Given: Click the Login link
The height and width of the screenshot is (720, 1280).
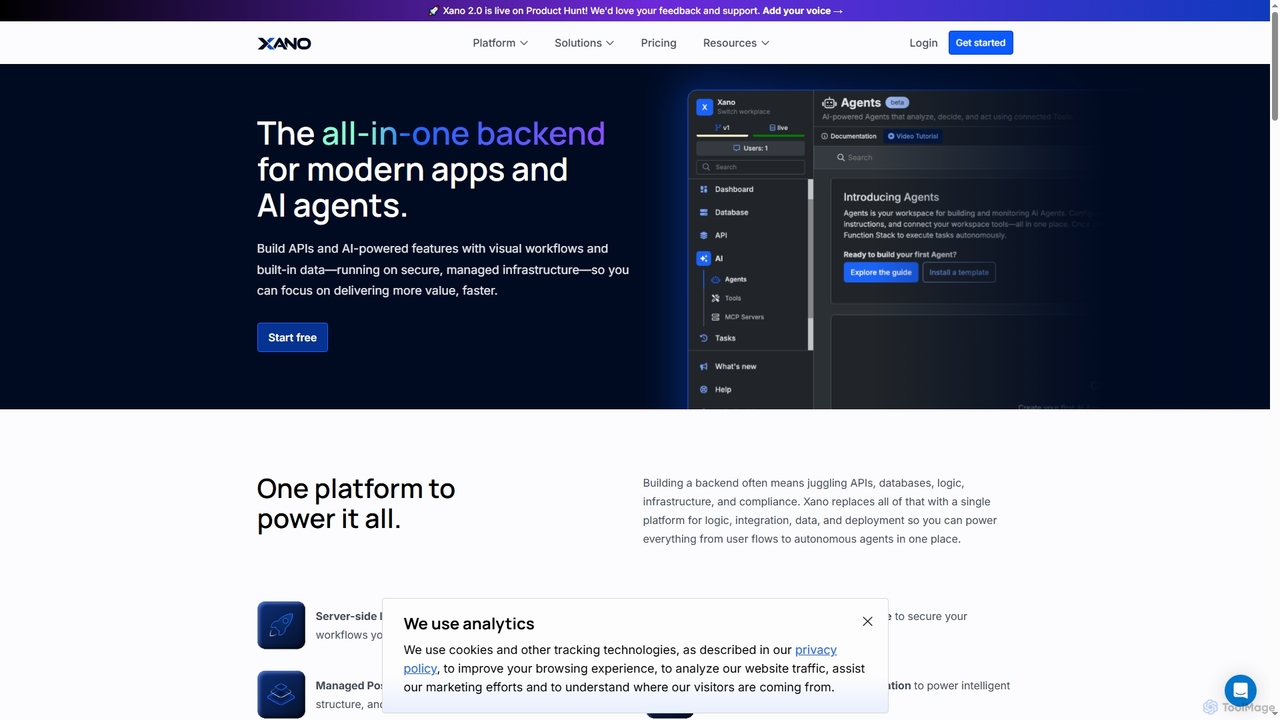Looking at the screenshot, I should [923, 43].
